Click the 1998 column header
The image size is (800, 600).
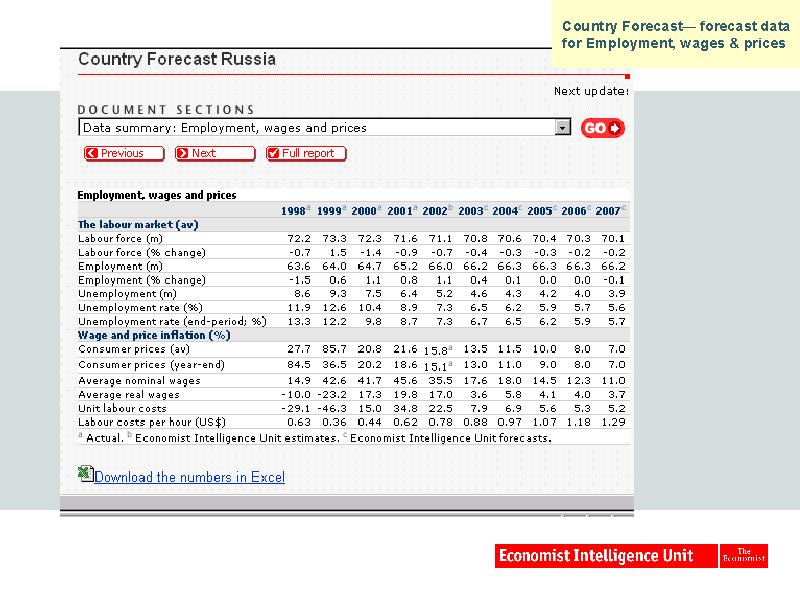coord(295,211)
